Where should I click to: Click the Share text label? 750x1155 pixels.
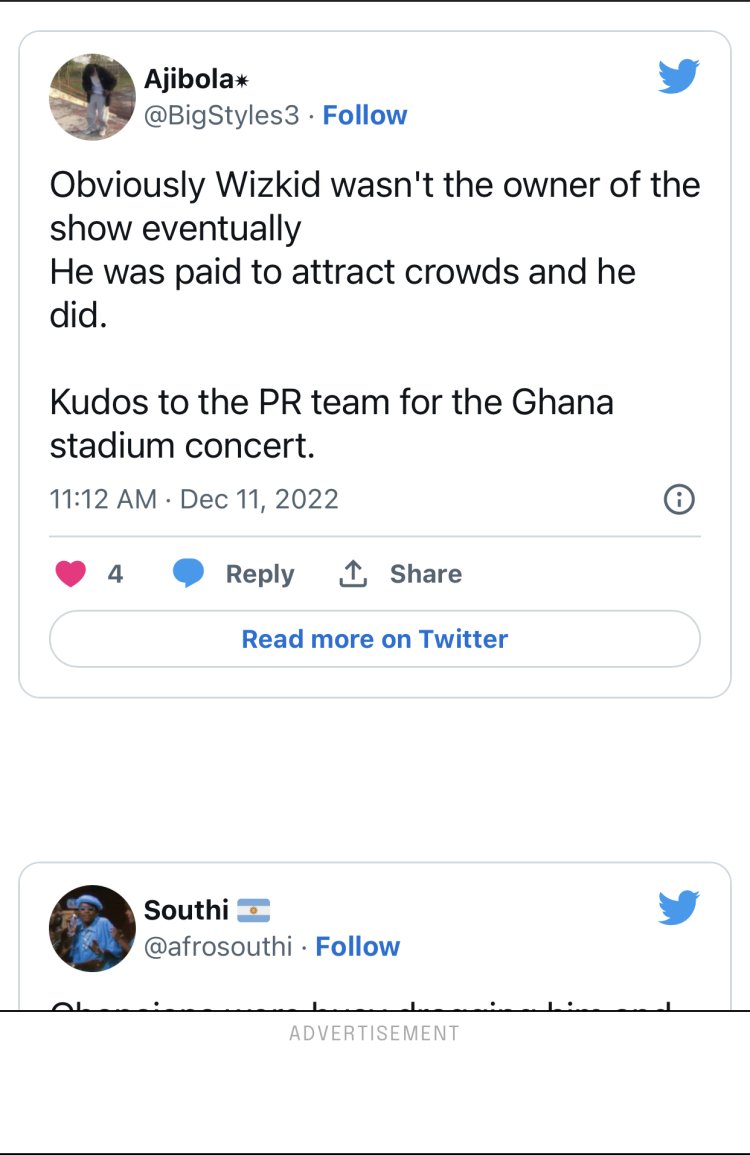click(425, 574)
